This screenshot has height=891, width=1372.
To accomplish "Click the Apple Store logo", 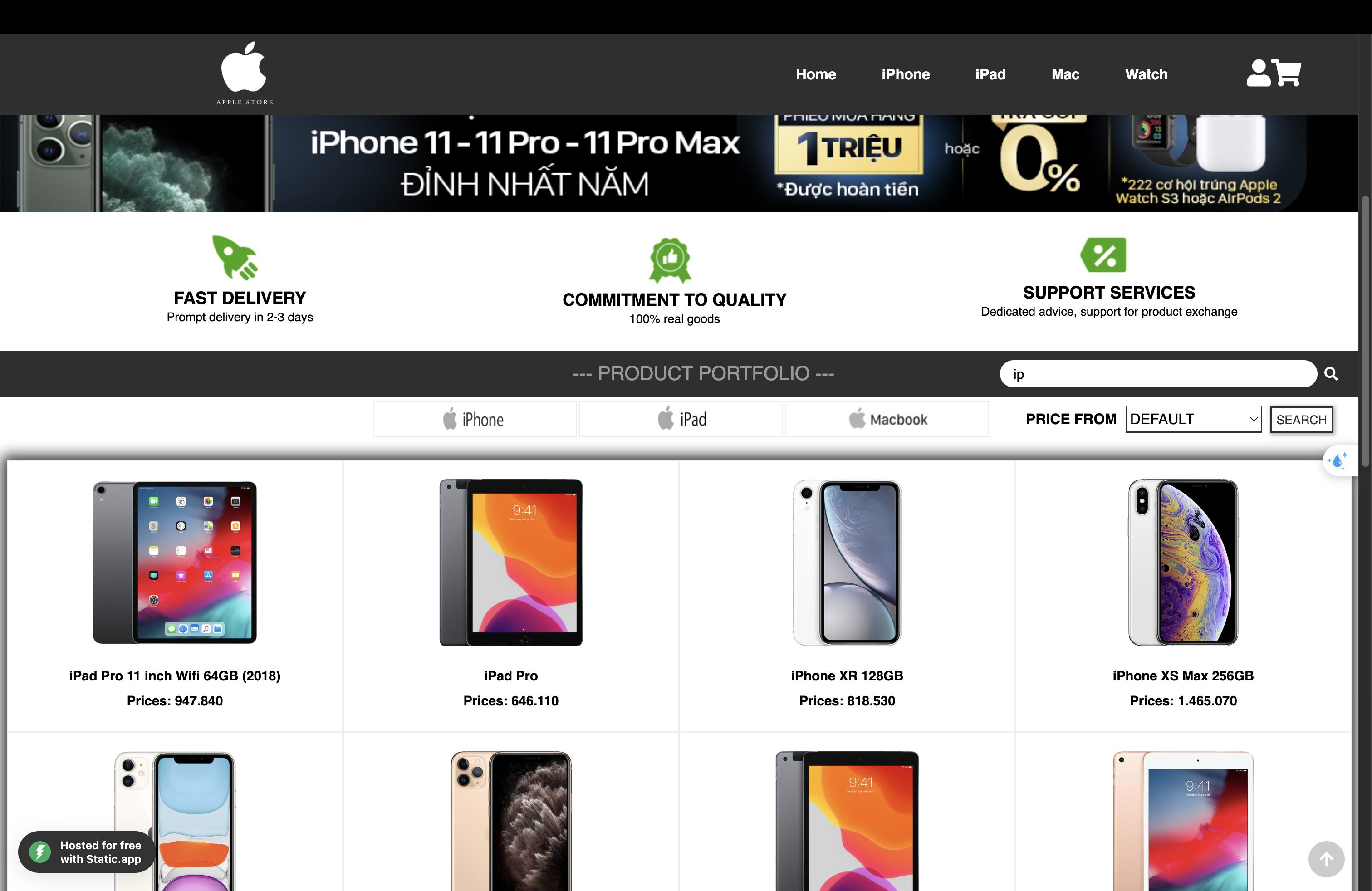I will (x=245, y=73).
